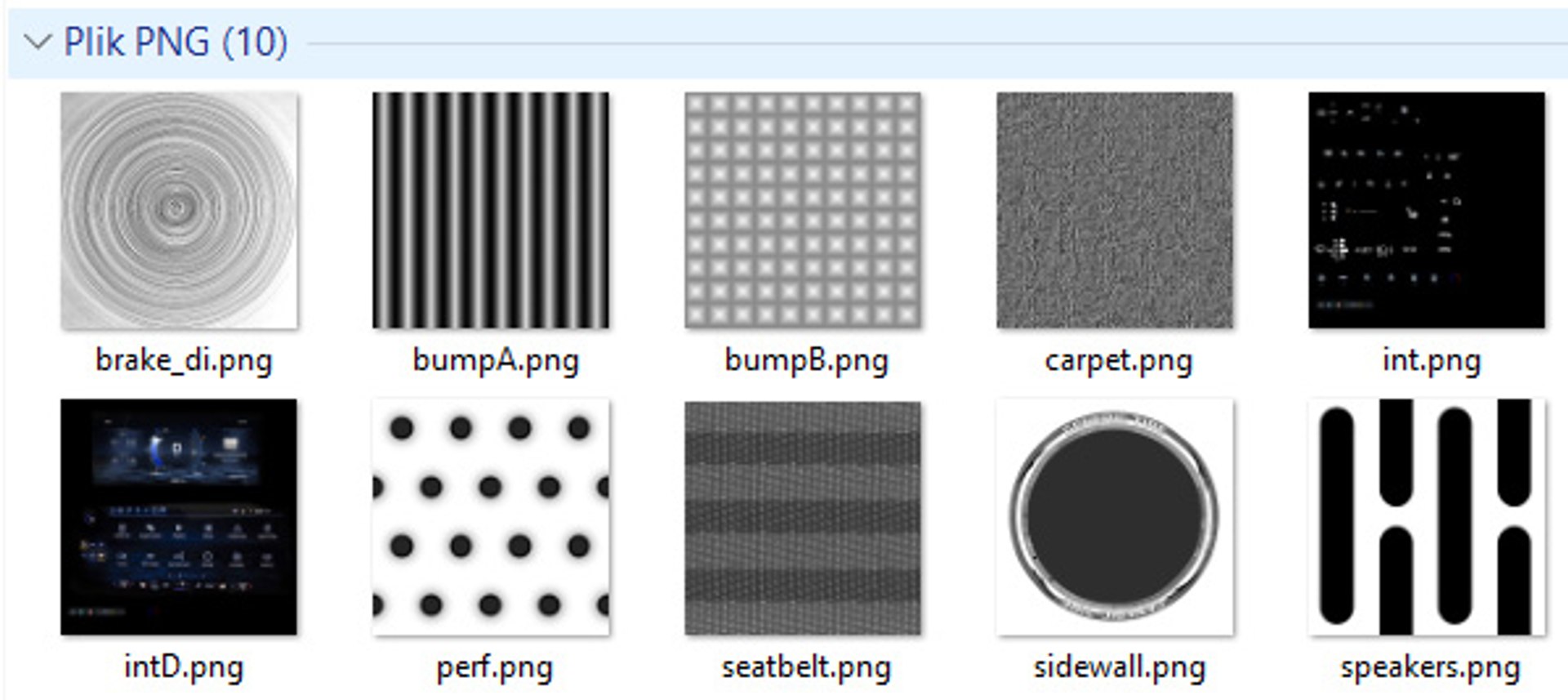The height and width of the screenshot is (700, 1568).
Task: Select the bumpA.png striped thumbnail
Action: (491, 210)
